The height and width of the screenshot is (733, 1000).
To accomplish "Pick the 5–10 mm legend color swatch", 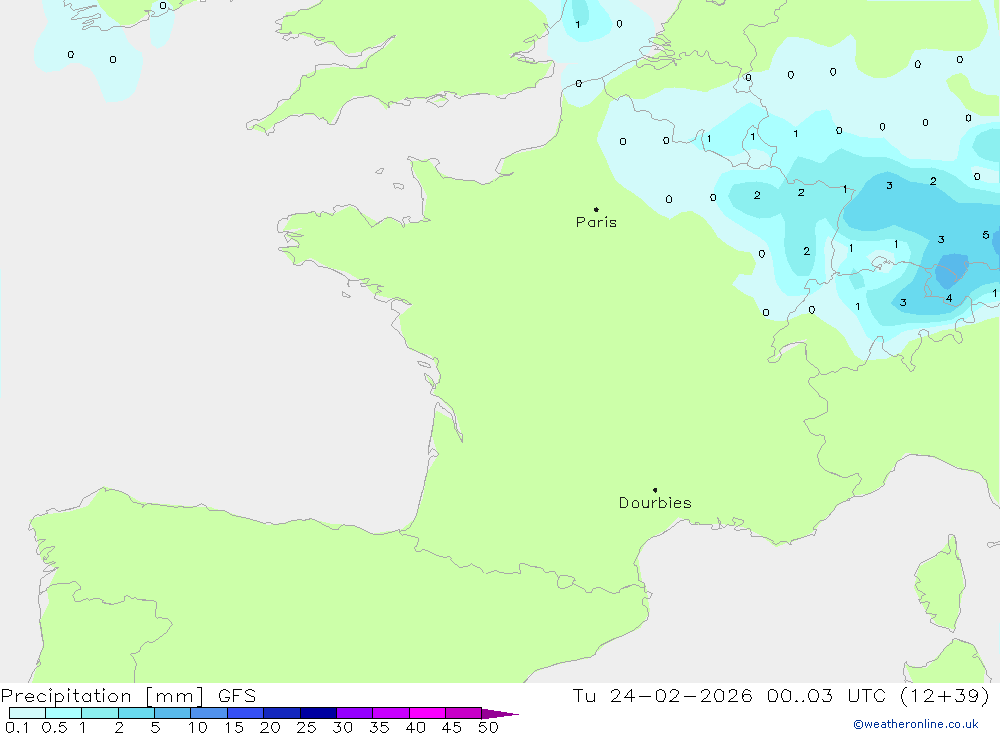I will 172,713.
